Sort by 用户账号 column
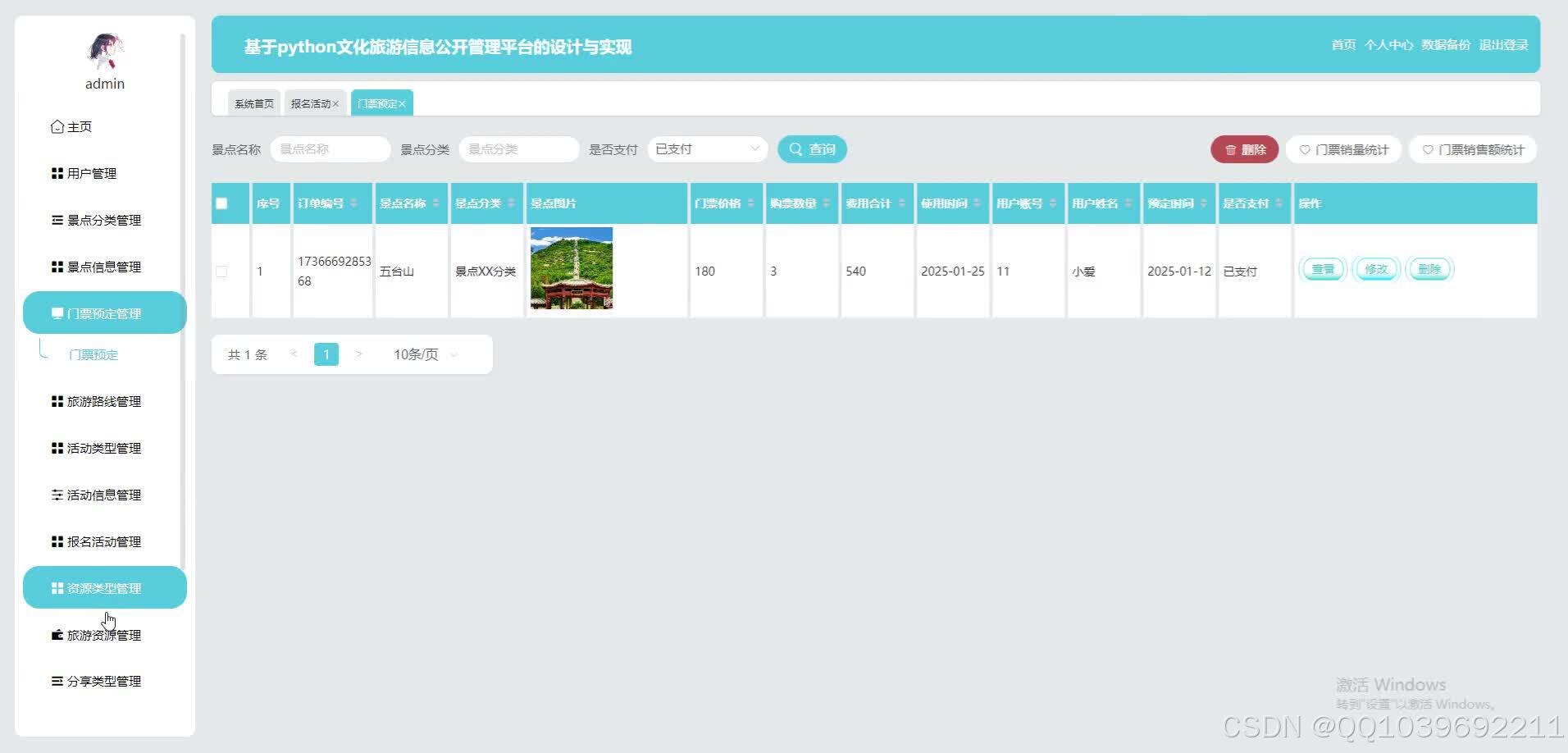 (x=1052, y=203)
